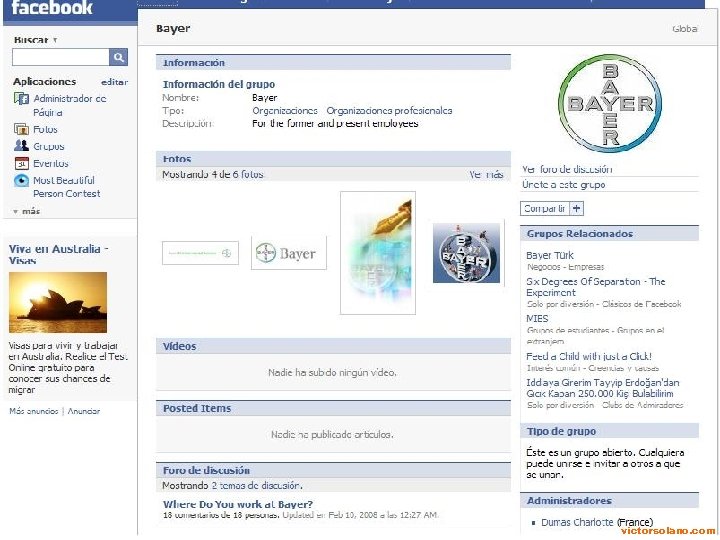Viewport: 720px width, 540px height.
Task: Click the search magnifier button
Action: tap(118, 57)
